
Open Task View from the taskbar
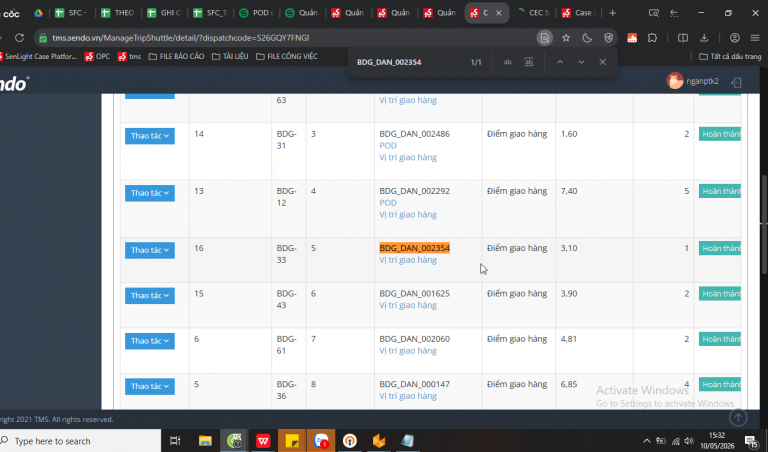coord(175,441)
